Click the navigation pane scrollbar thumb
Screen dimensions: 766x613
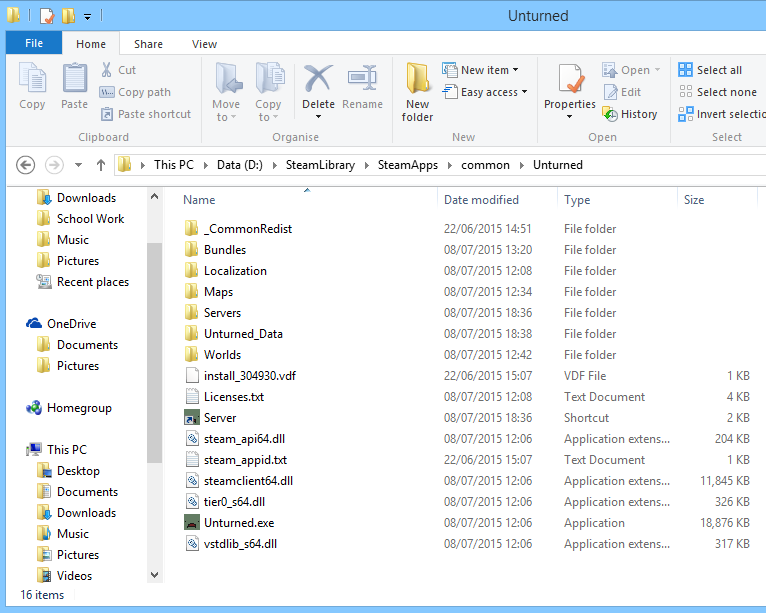click(154, 353)
